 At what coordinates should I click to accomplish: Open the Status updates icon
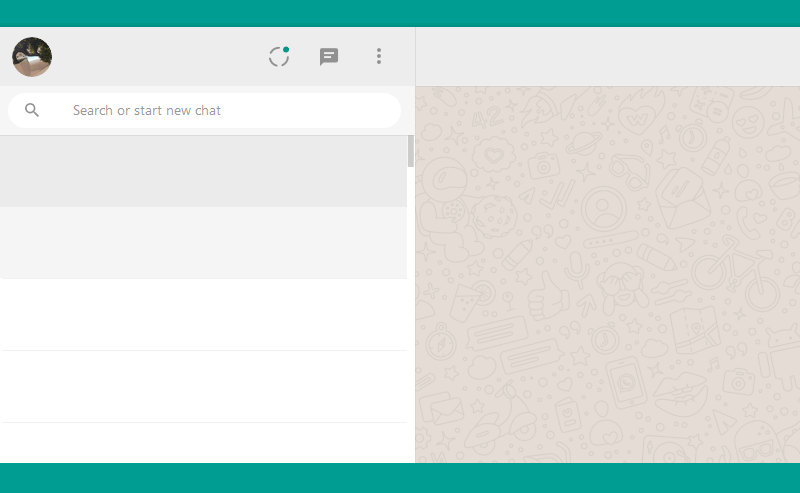click(x=279, y=56)
